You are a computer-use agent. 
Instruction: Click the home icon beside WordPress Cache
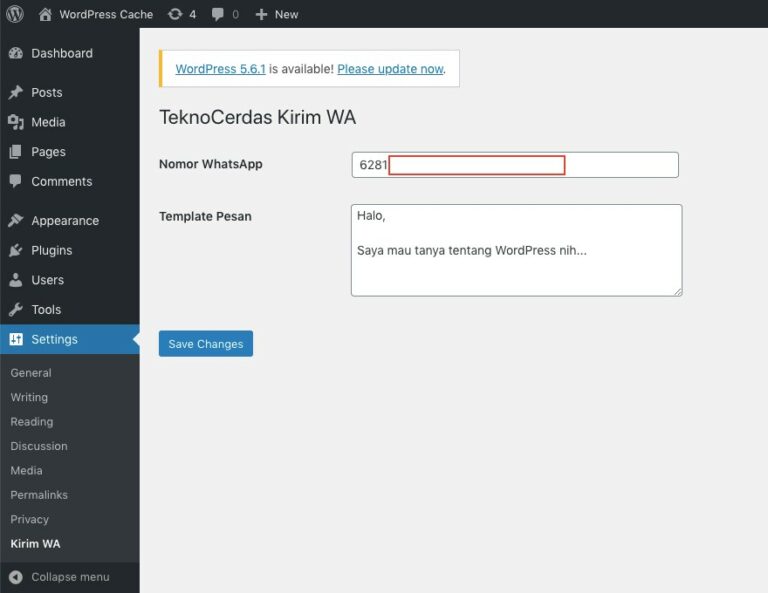pos(45,14)
